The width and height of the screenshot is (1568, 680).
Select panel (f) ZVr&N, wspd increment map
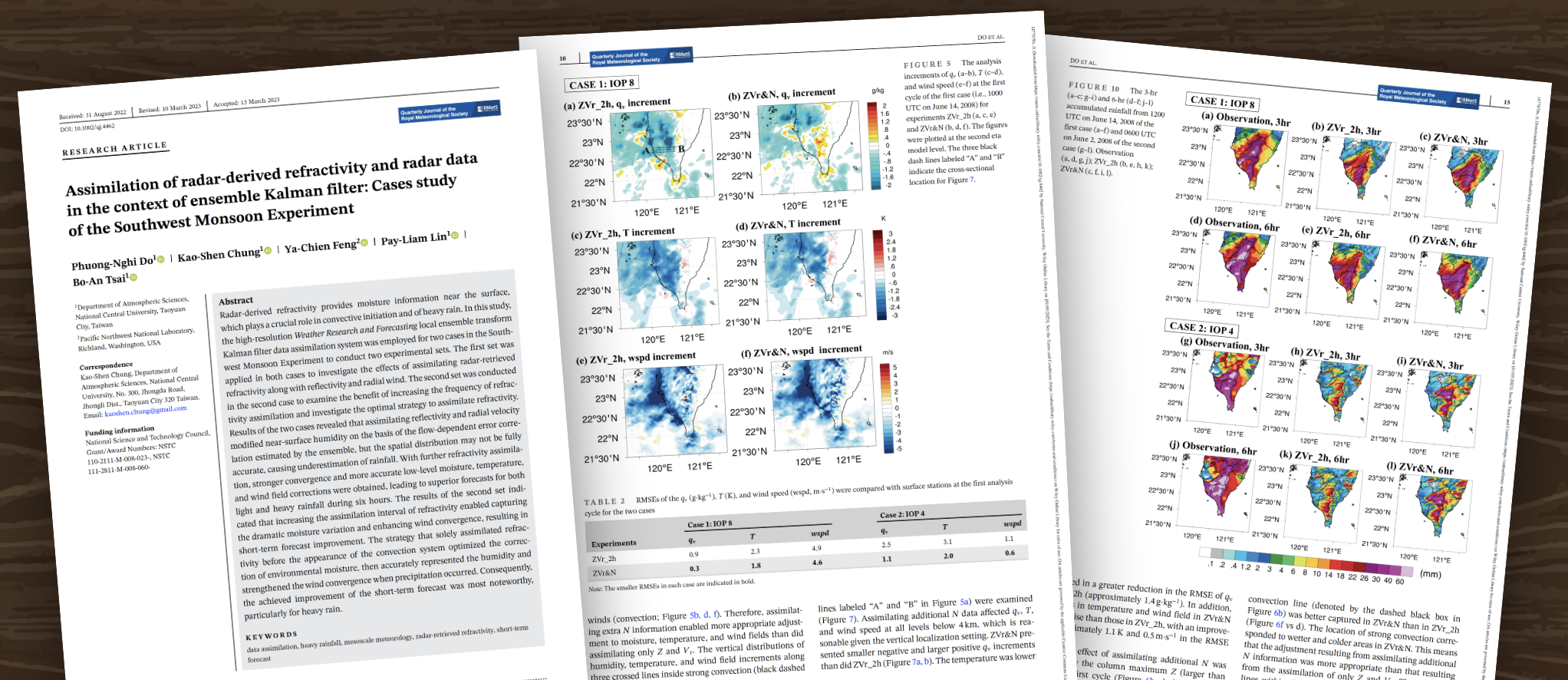pos(823,404)
